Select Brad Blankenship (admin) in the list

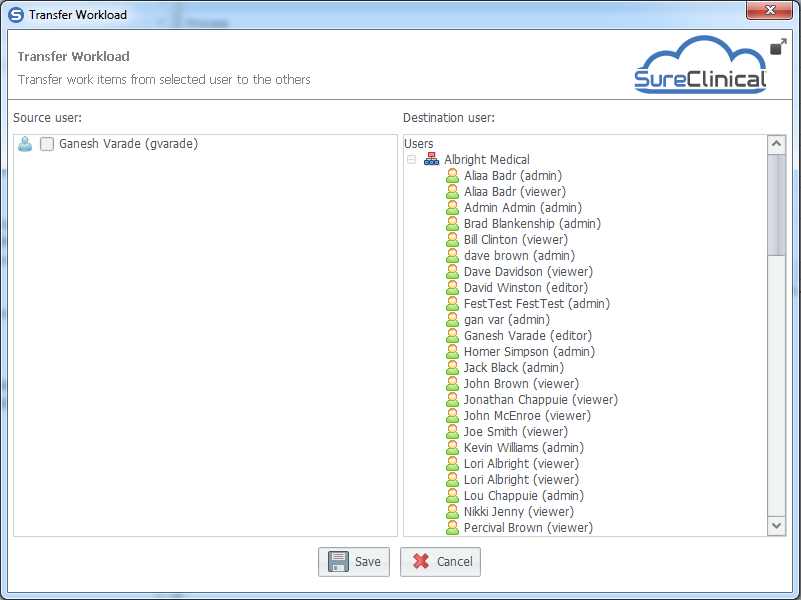(532, 224)
